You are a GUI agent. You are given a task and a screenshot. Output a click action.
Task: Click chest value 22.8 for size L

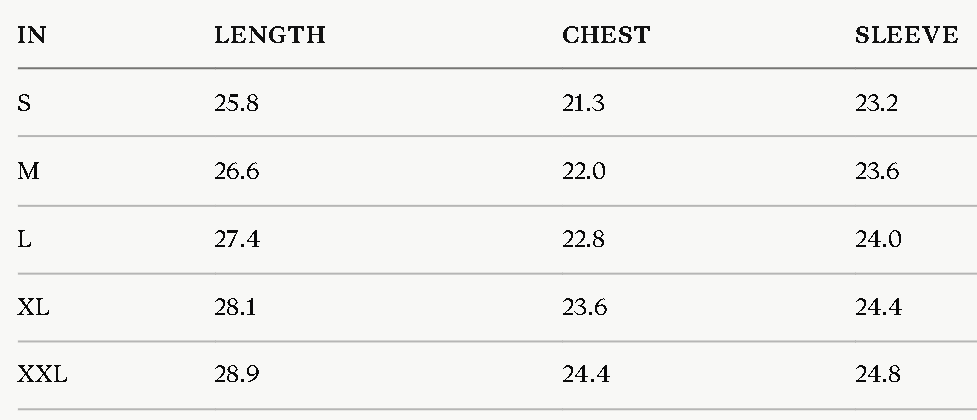(583, 239)
